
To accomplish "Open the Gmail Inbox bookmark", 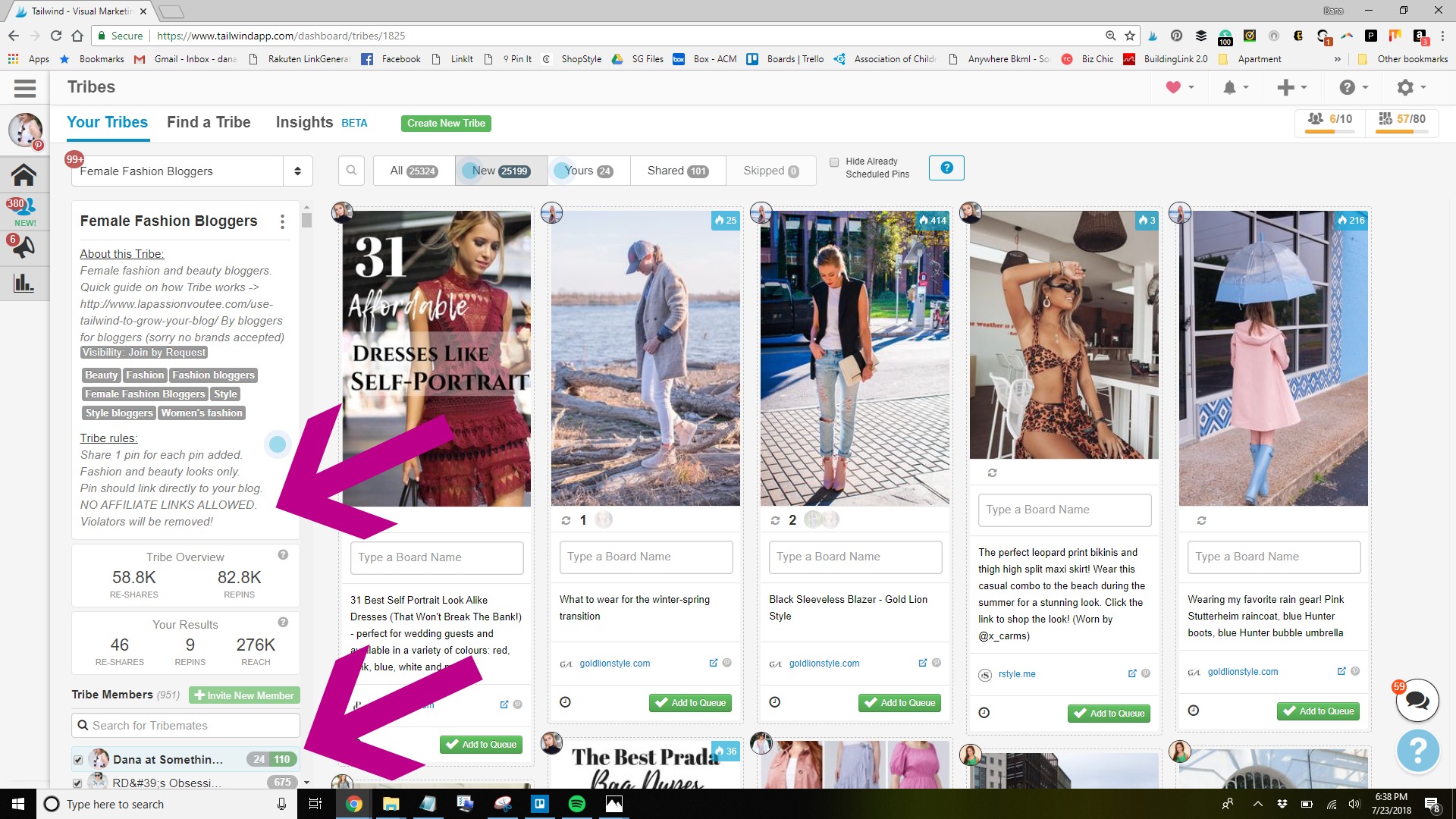I will [186, 59].
